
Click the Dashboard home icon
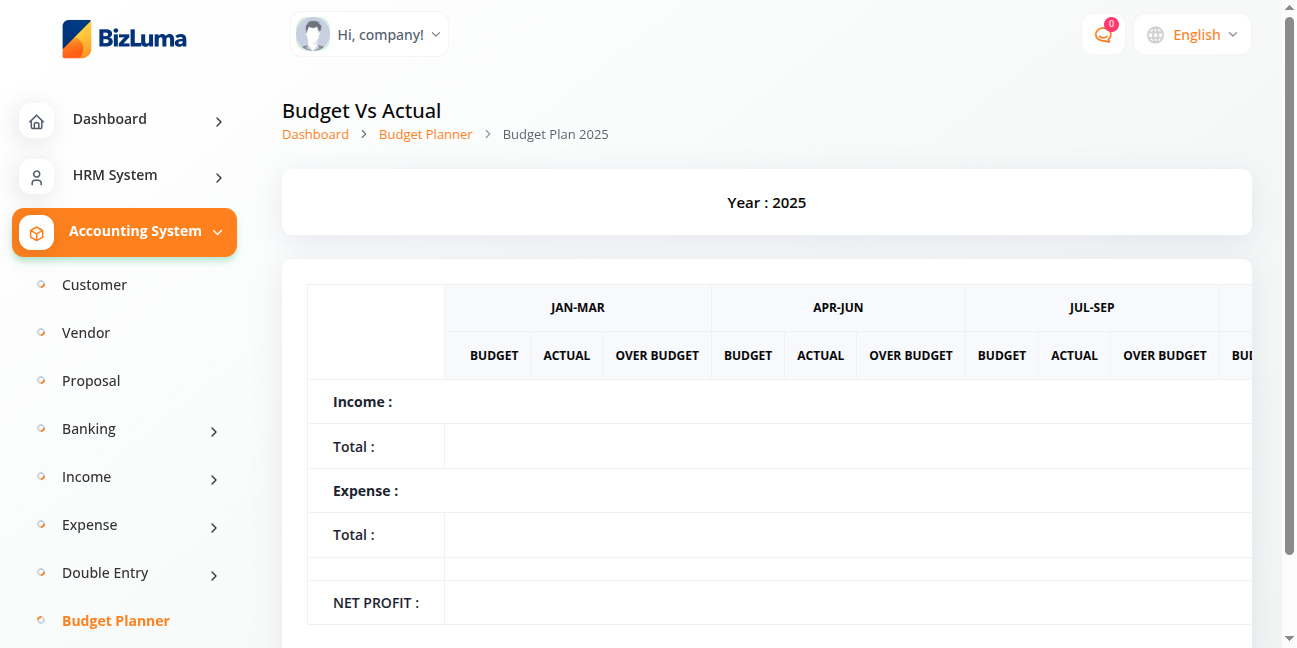[x=37, y=122]
